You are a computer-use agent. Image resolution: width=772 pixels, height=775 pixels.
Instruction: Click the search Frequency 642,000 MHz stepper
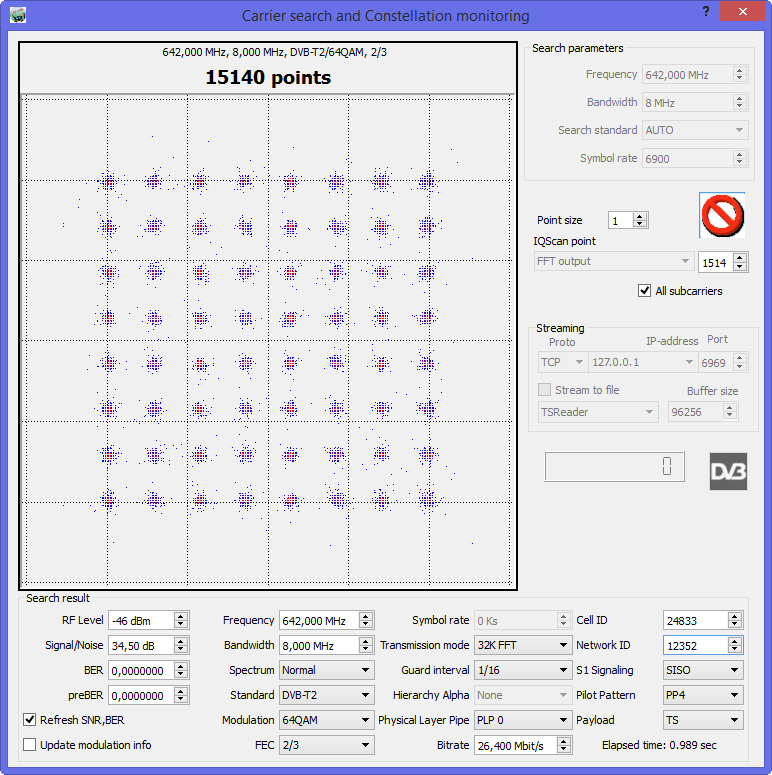(x=739, y=74)
